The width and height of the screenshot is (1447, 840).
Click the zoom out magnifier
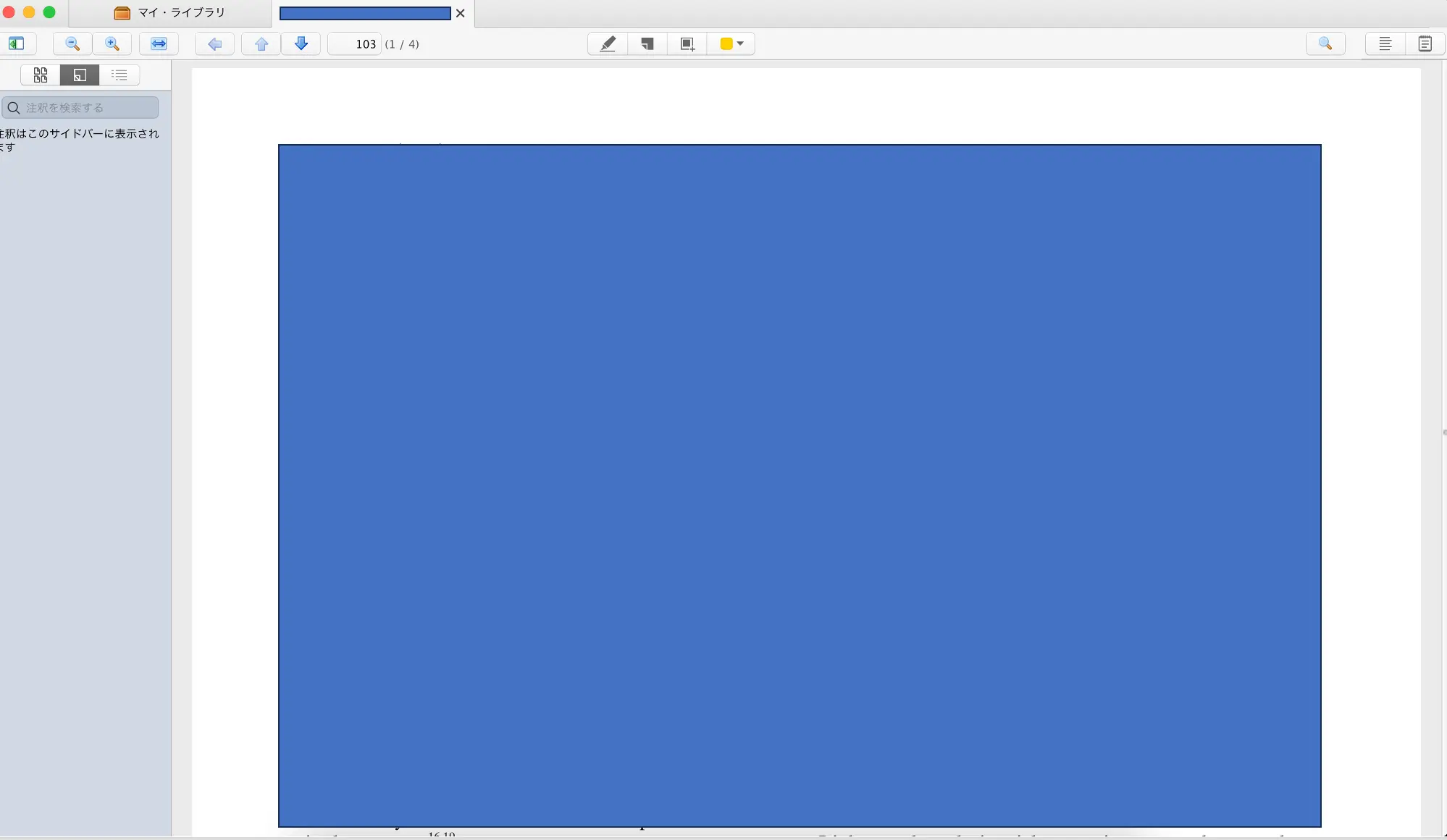[x=72, y=44]
